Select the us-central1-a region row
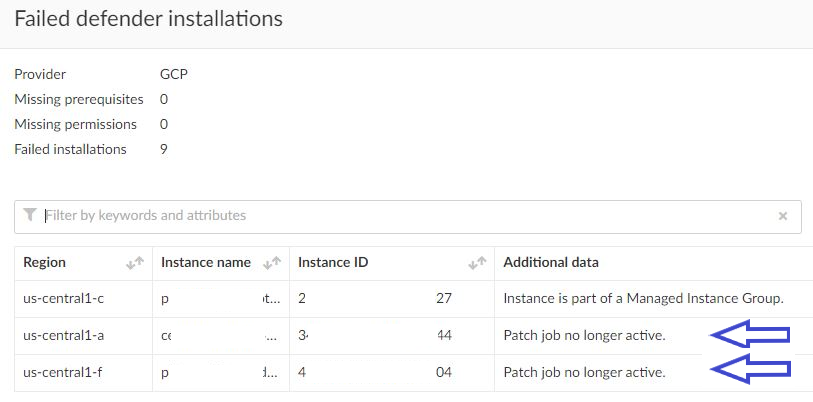The height and width of the screenshot is (402, 813). point(63,335)
